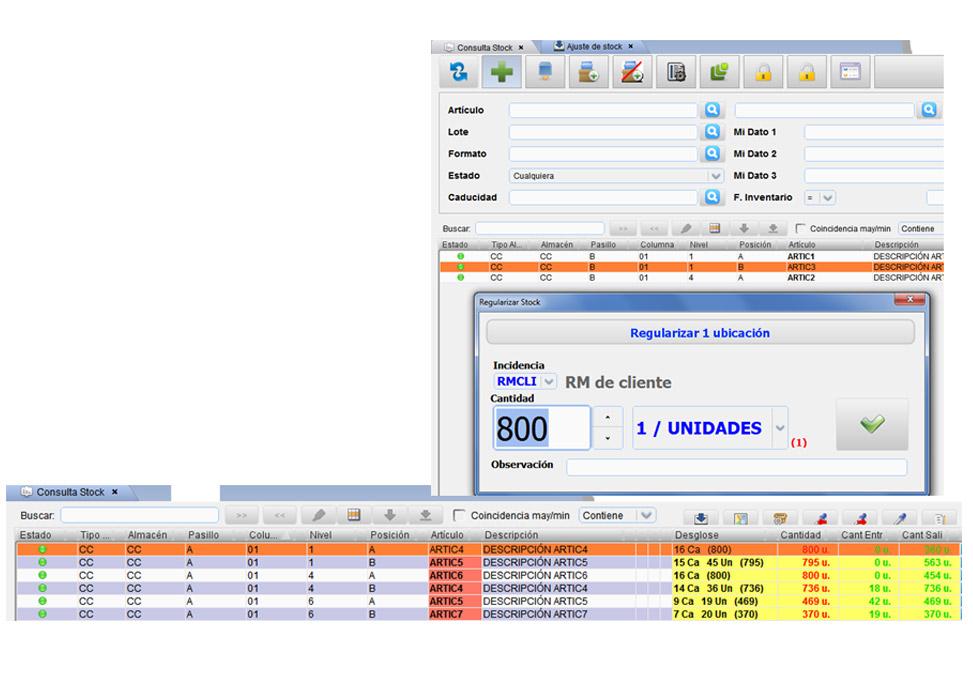Click the pencil icon in lower Consulta Stock panel
This screenshot has width=973, height=700.
click(x=318, y=515)
